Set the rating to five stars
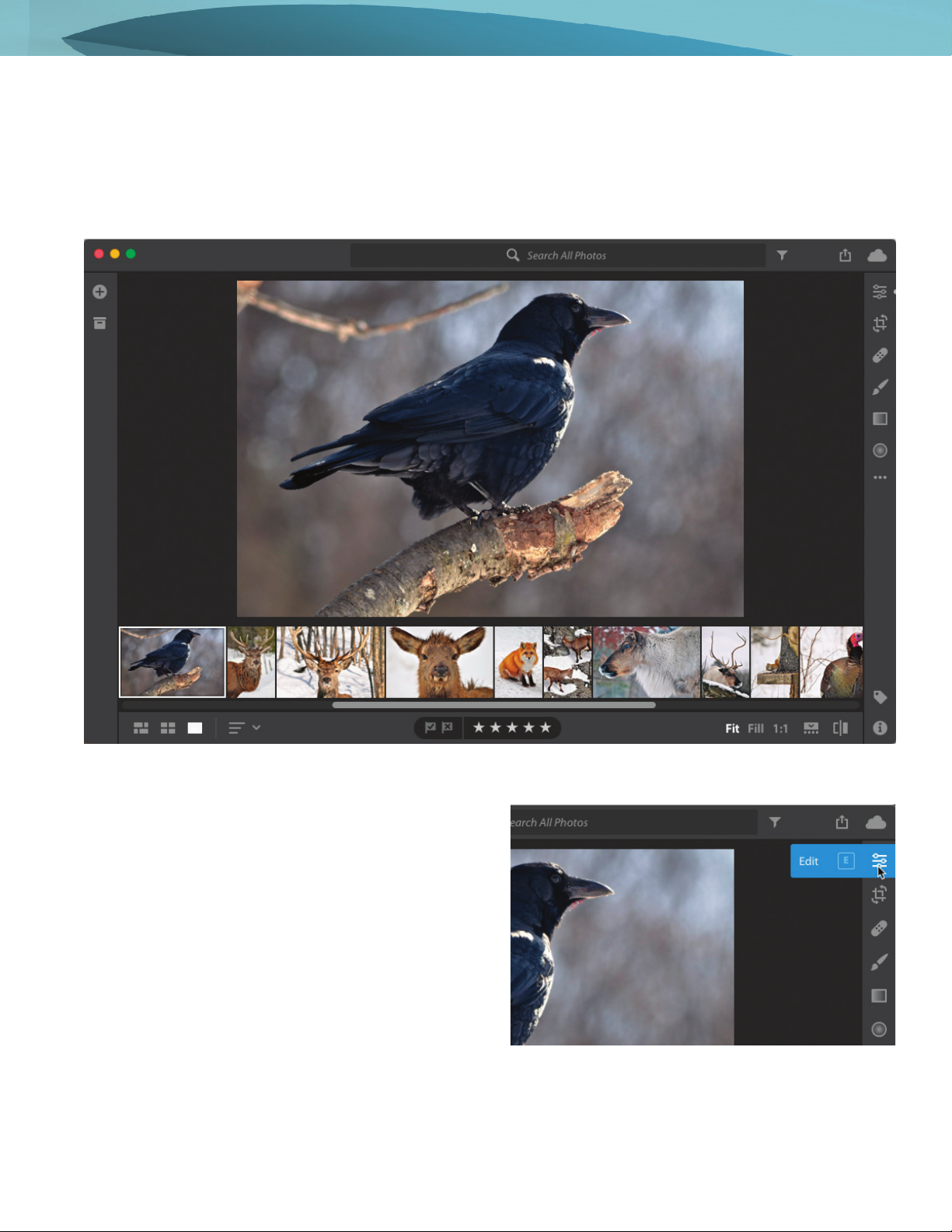This screenshot has width=952, height=1232. coord(546,728)
